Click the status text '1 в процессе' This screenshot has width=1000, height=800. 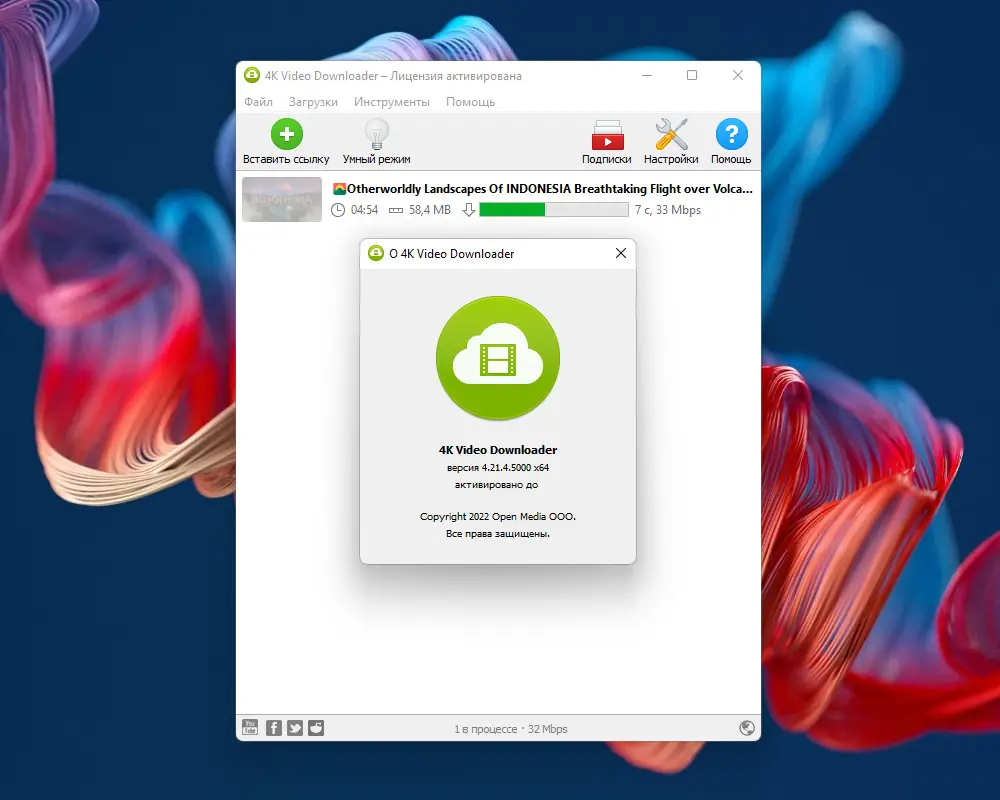coord(485,729)
